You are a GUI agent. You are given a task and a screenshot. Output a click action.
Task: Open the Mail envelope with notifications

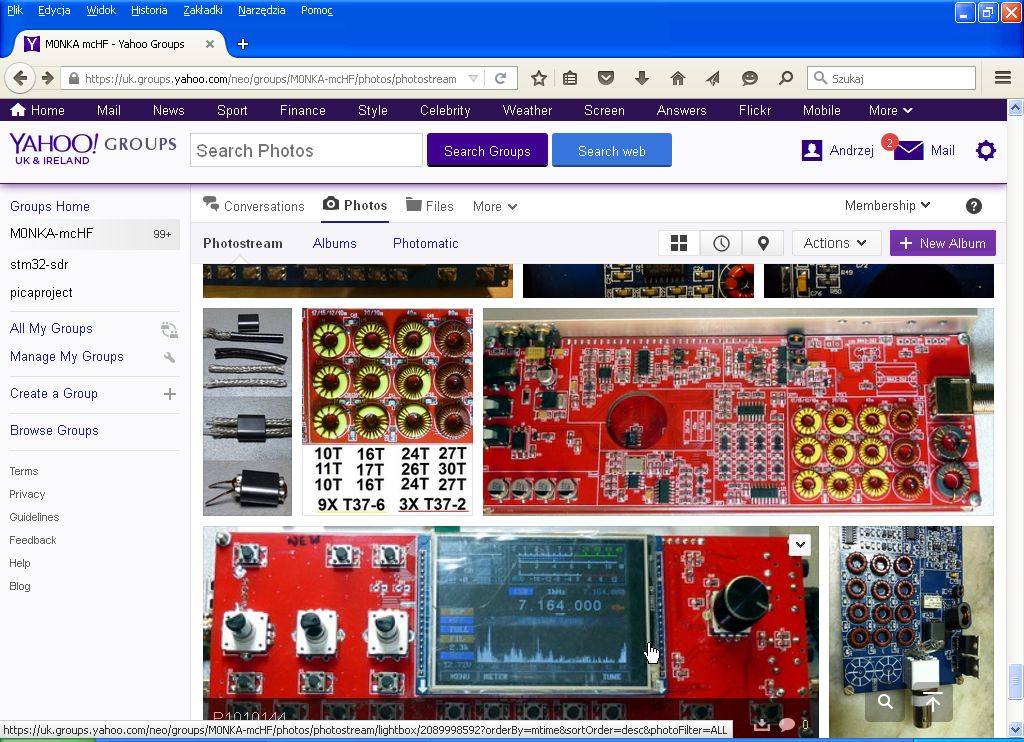(908, 151)
